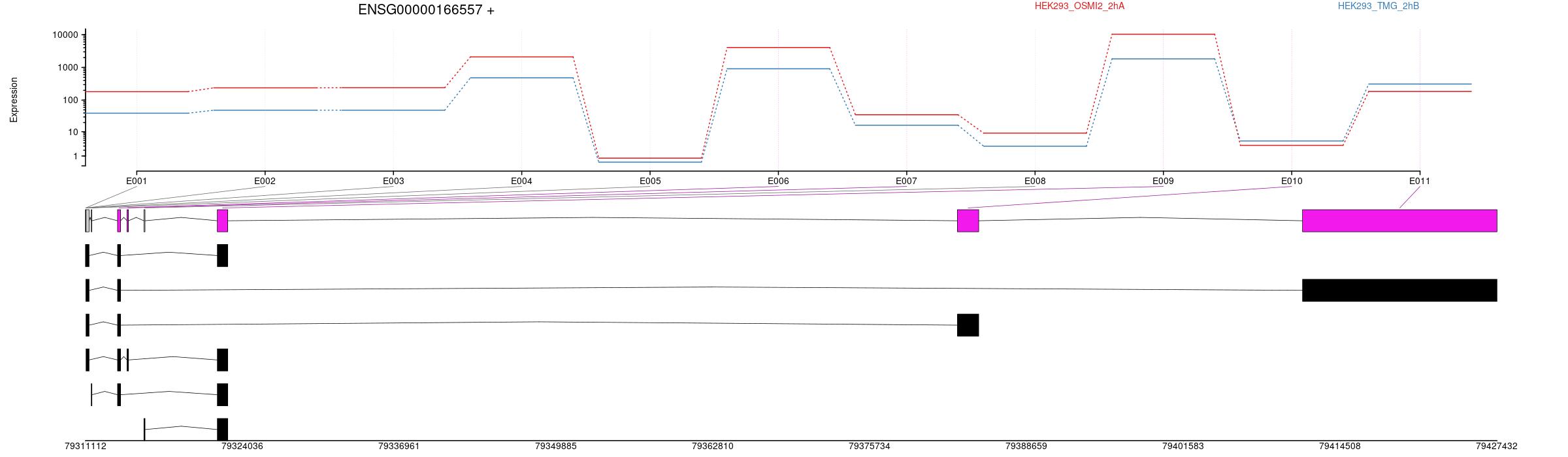
Task: Click blue expression line segment above E011
Action: [x=1420, y=84]
